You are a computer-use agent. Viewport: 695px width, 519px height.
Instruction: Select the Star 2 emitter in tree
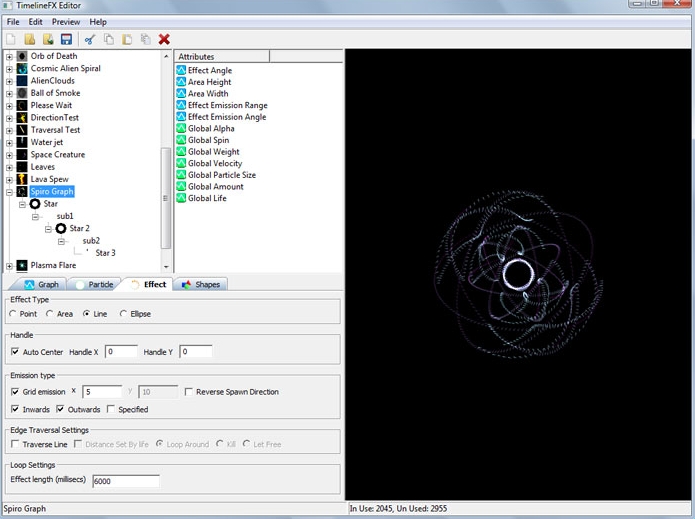point(79,229)
